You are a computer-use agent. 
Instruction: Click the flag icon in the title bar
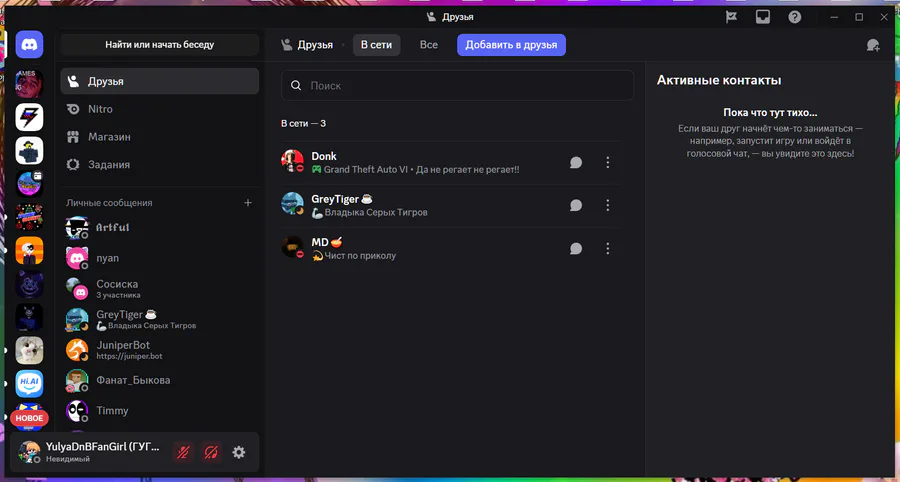coord(731,17)
